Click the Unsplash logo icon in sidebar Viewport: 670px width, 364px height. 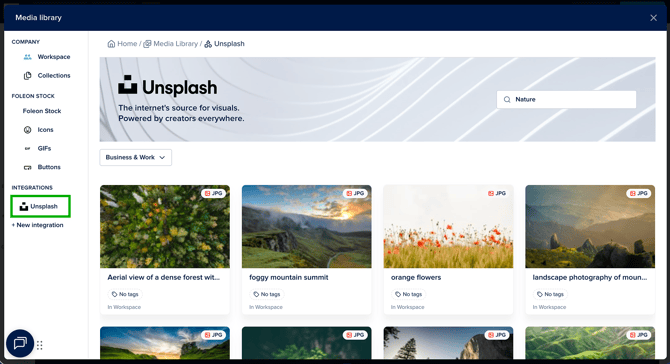pos(24,206)
